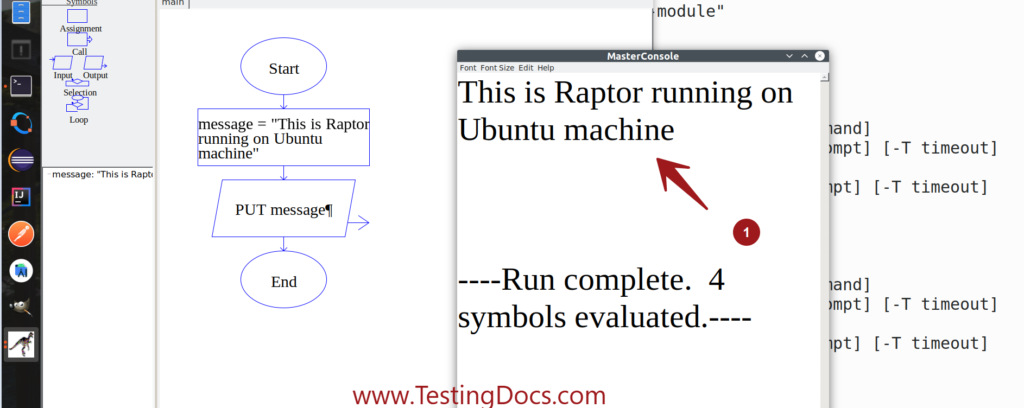Open the blue document app in the dock
The width and height of the screenshot is (1024, 408).
tap(21, 11)
